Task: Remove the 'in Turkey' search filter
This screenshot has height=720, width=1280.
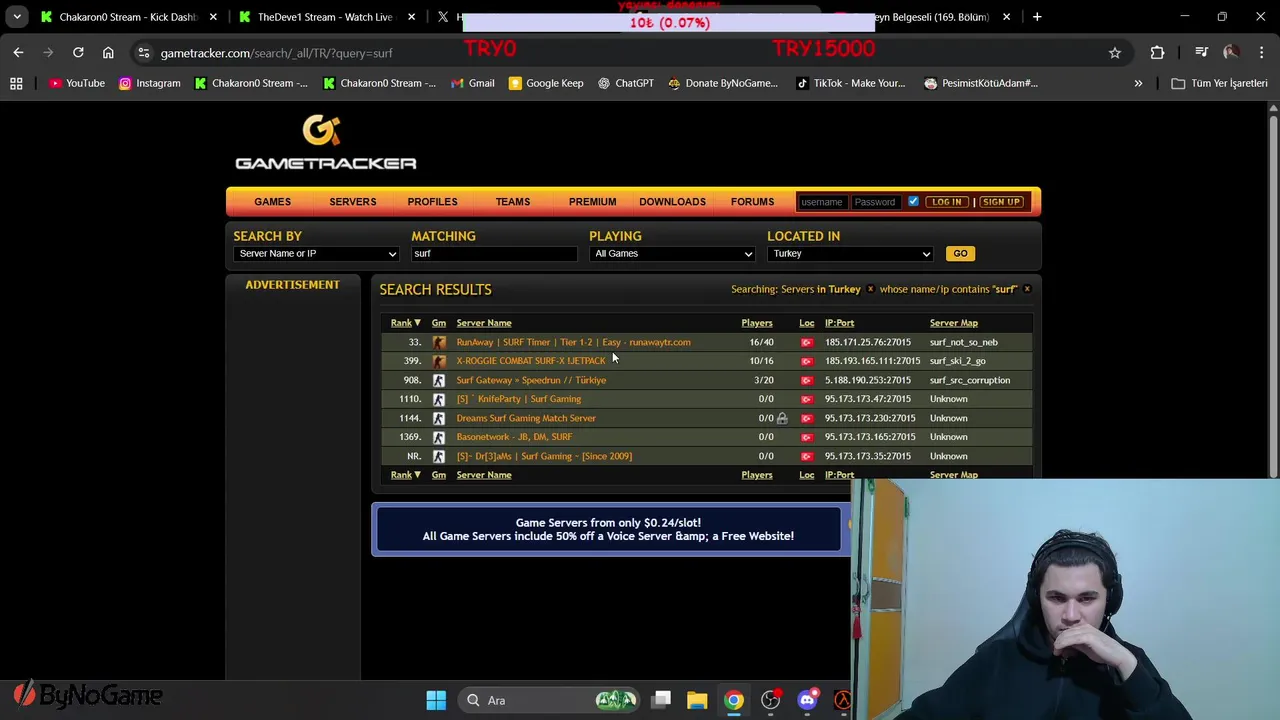Action: tap(870, 289)
